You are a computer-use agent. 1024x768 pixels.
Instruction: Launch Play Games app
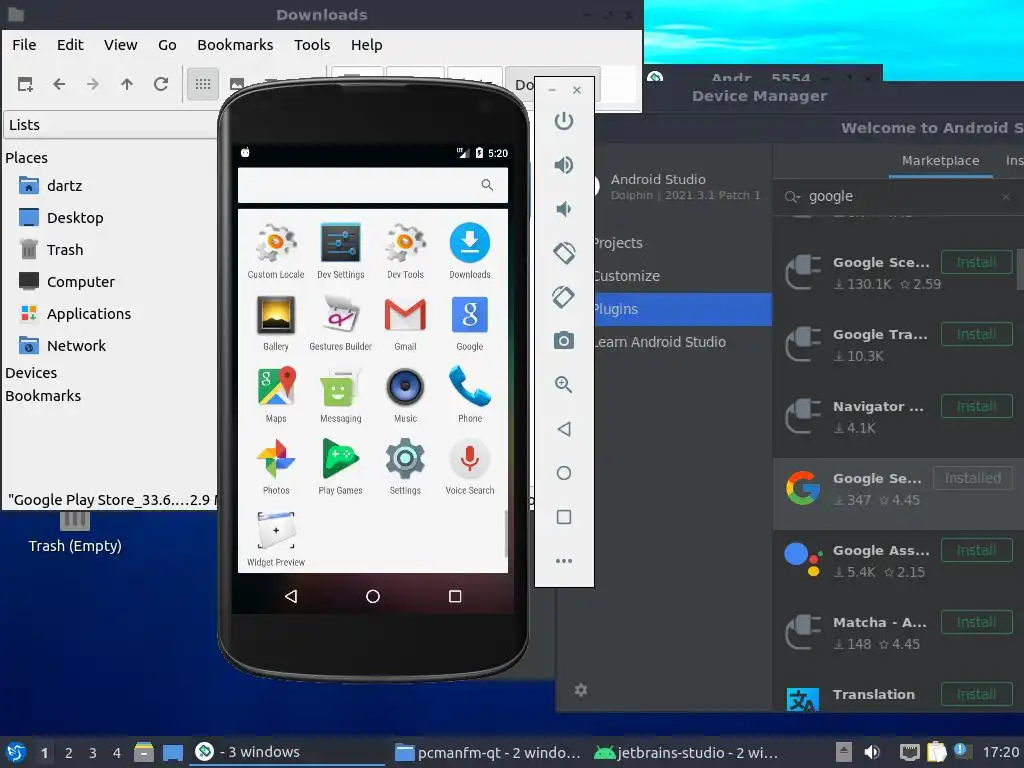(340, 467)
